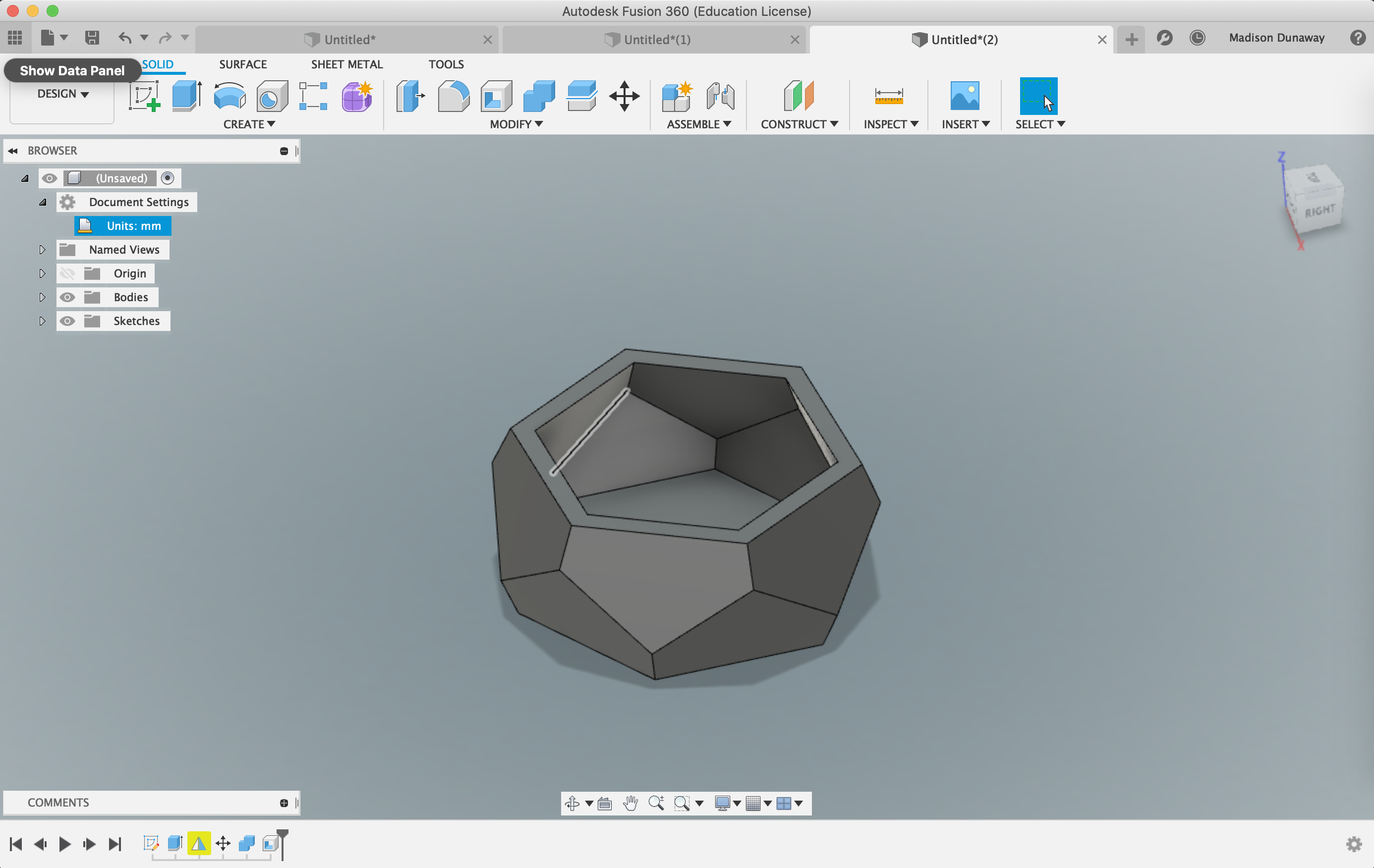Screen dimensions: 1374x868
Task: Click the RIGHT face of ViewCube
Action: 1320,212
